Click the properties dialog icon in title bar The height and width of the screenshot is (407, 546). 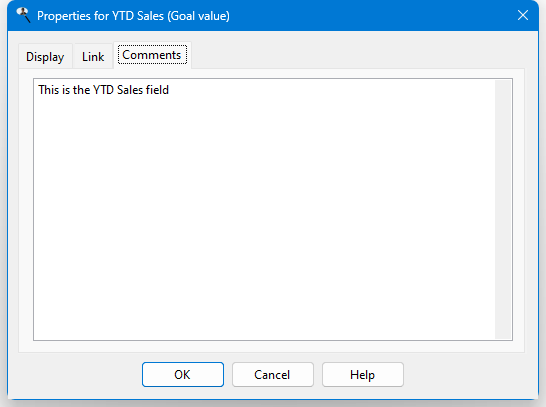pyautogui.click(x=24, y=15)
